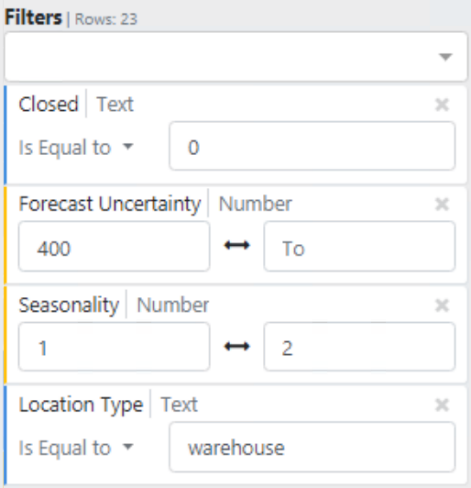Image resolution: width=471 pixels, height=488 pixels.
Task: Click the Seasonality range arrow icon
Action: [x=237, y=347]
